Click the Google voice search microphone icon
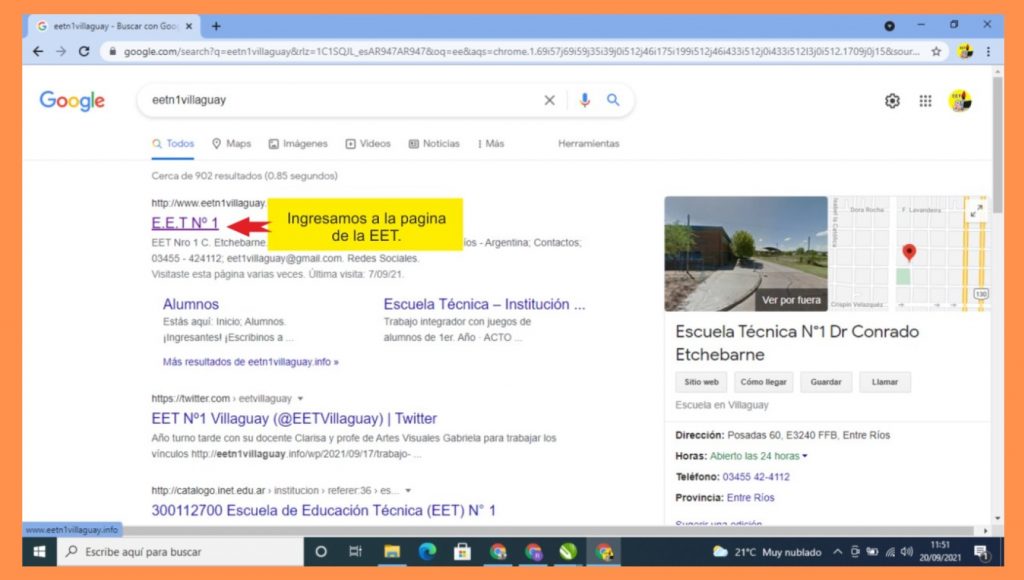 tap(585, 100)
